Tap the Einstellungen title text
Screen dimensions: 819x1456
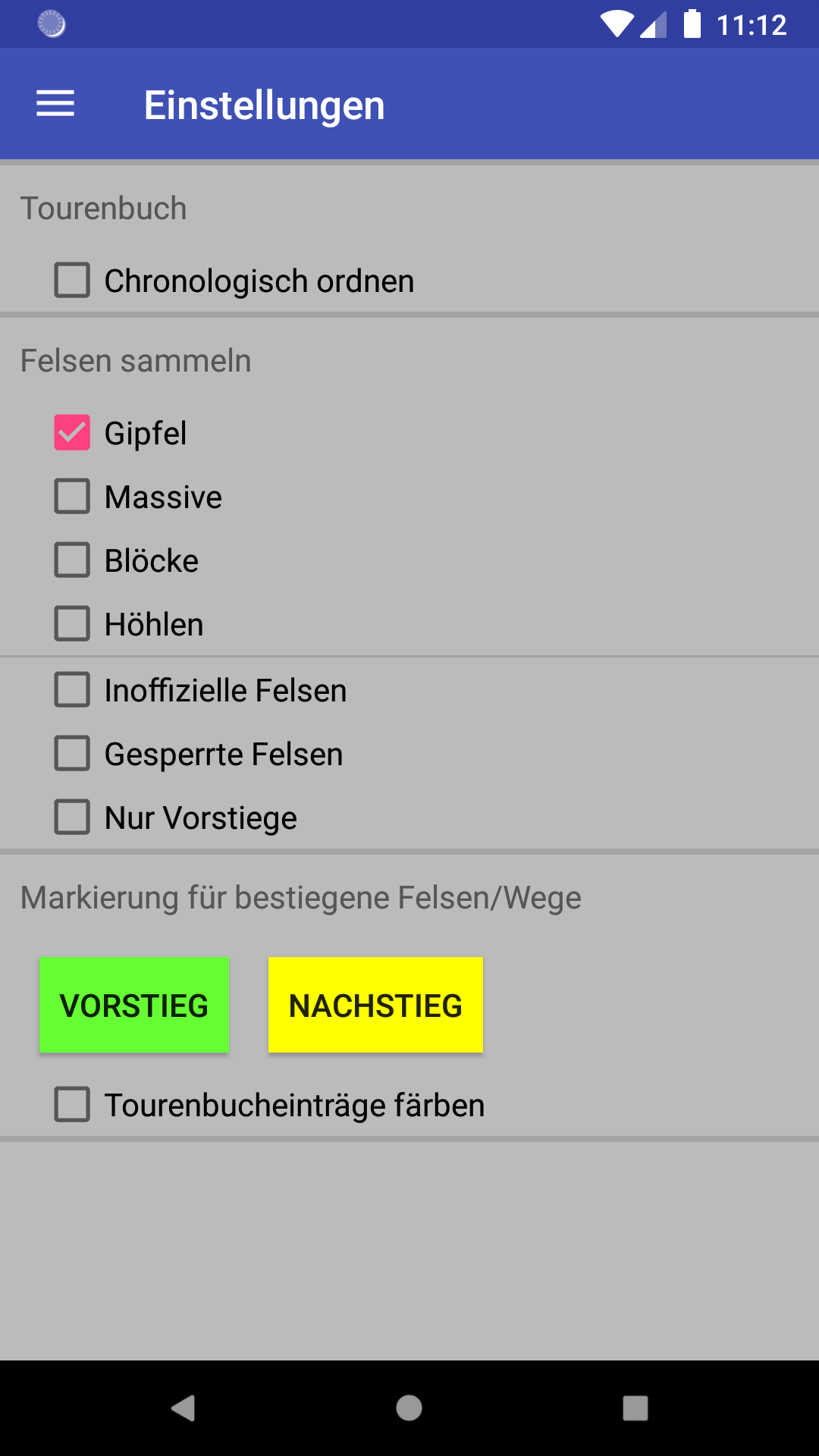[264, 105]
